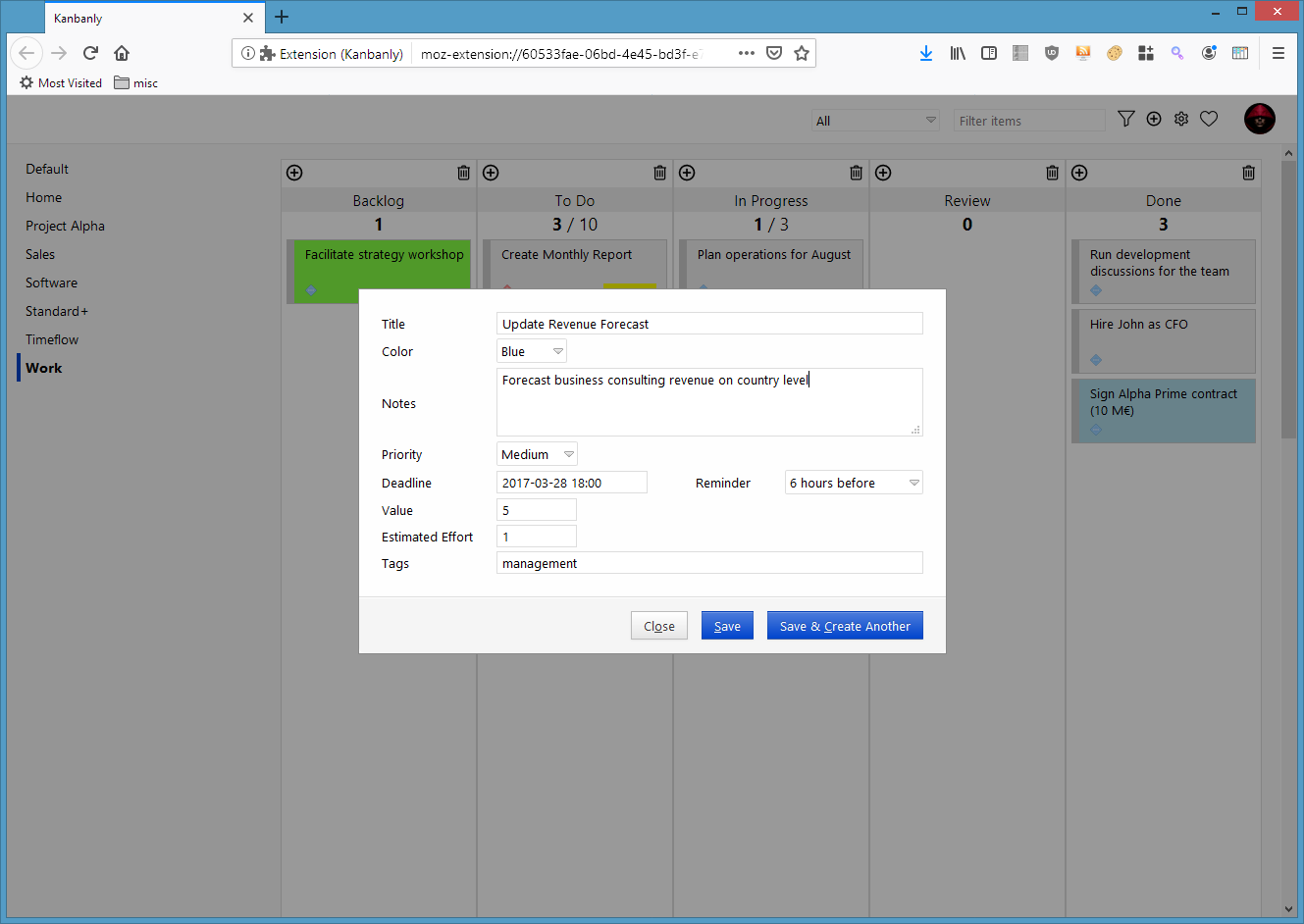Open the Standard+ board

pos(57,311)
